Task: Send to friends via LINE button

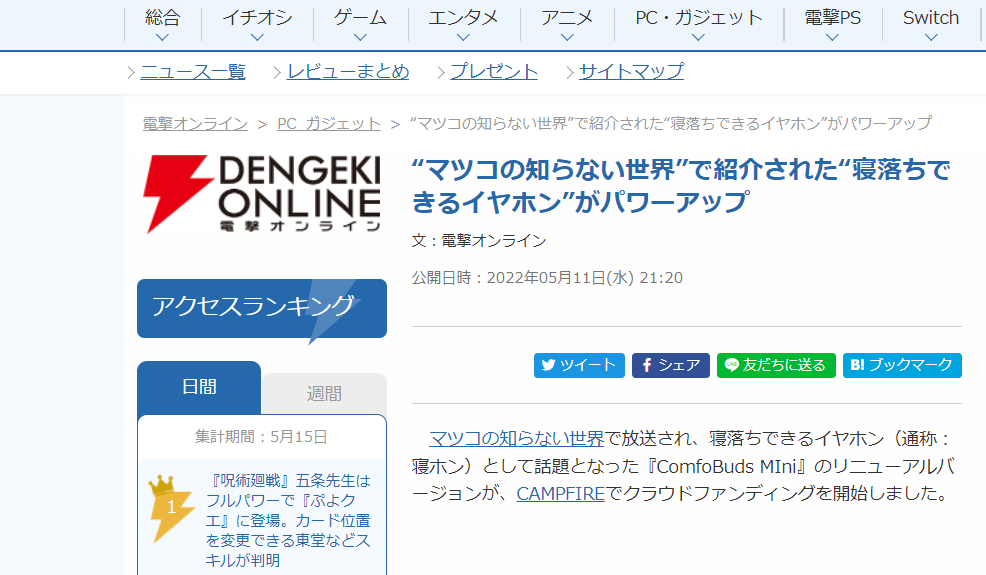Action: click(x=776, y=365)
